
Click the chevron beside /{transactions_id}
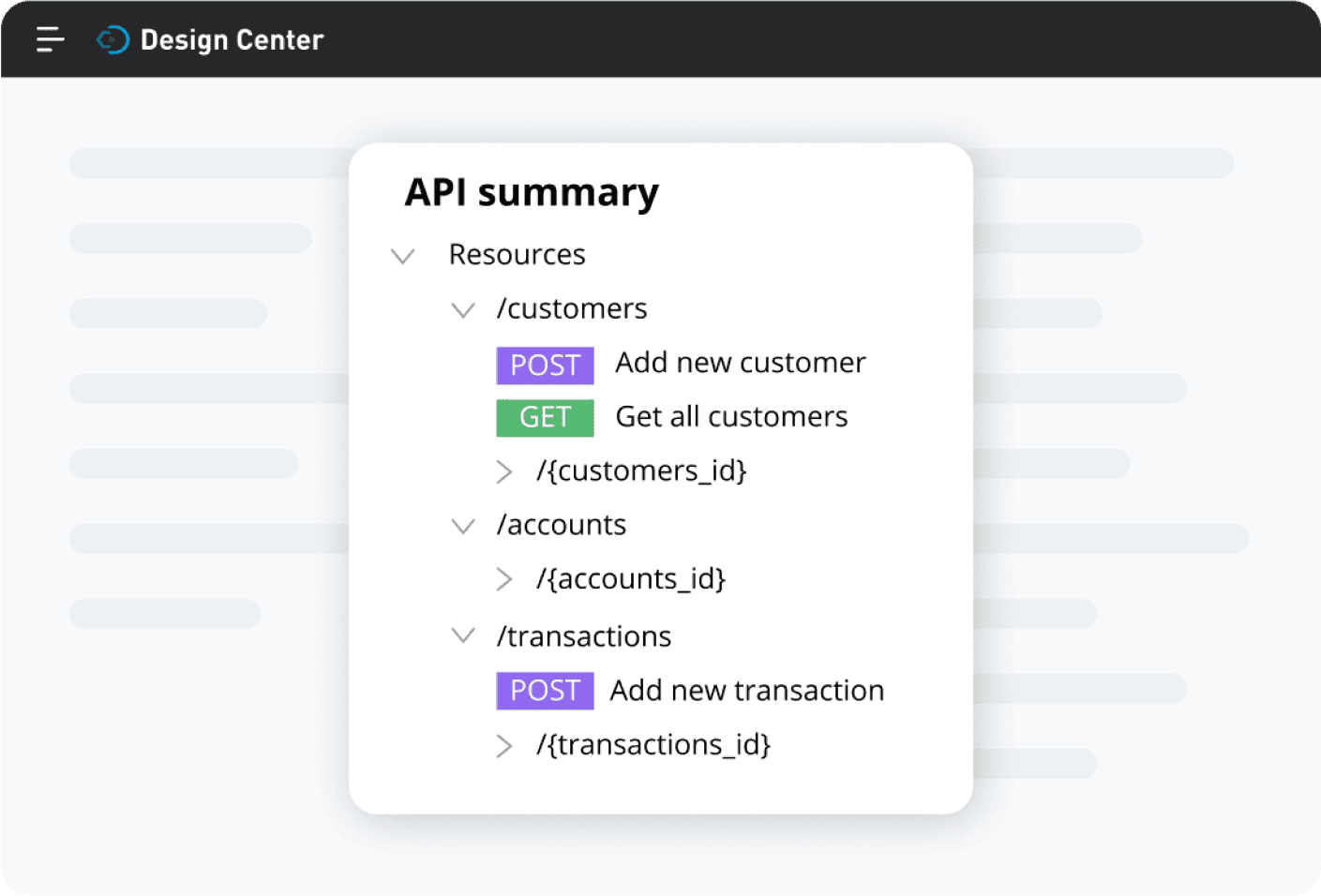point(505,745)
